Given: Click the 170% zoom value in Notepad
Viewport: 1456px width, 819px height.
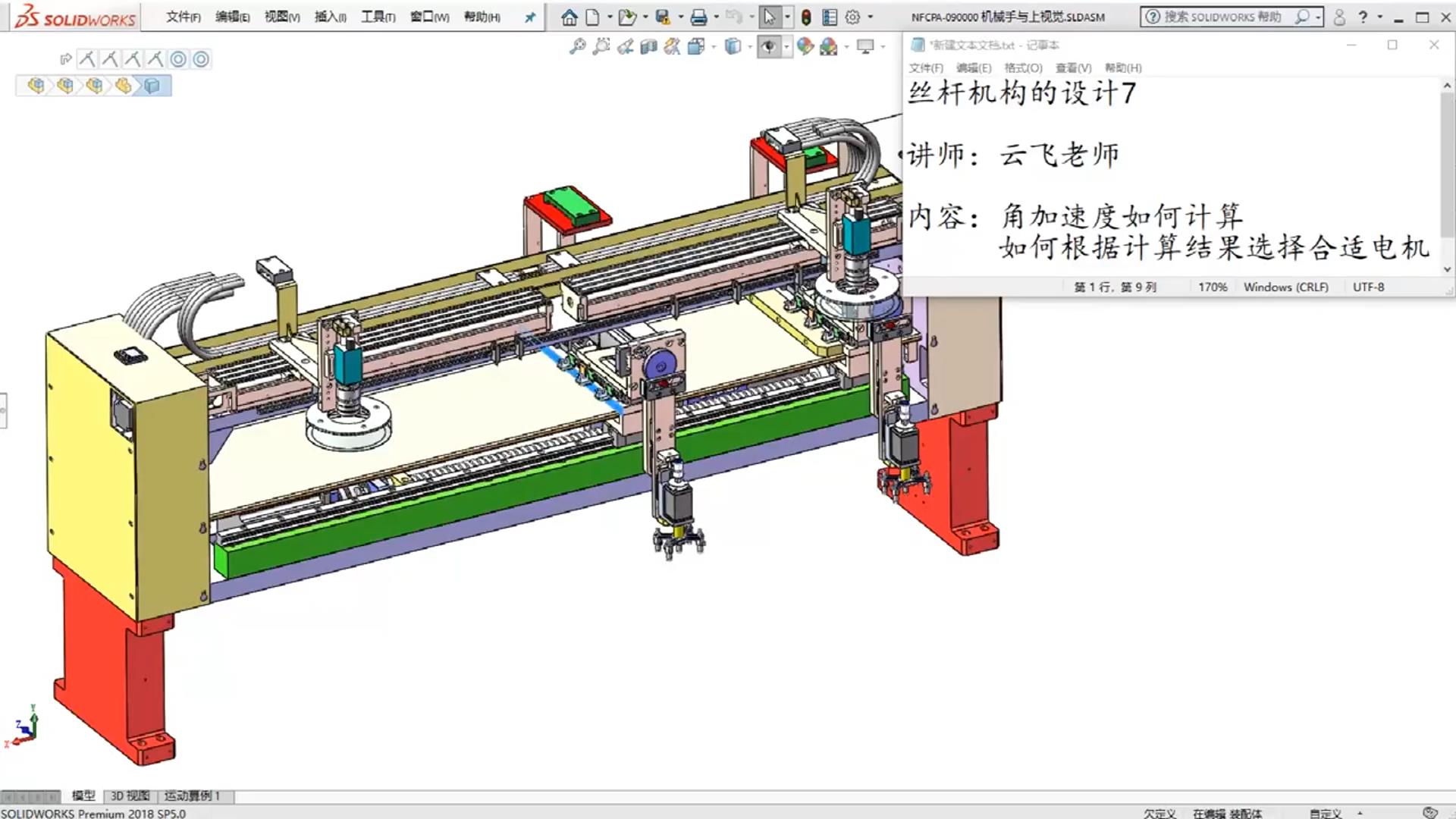Looking at the screenshot, I should click(1213, 287).
